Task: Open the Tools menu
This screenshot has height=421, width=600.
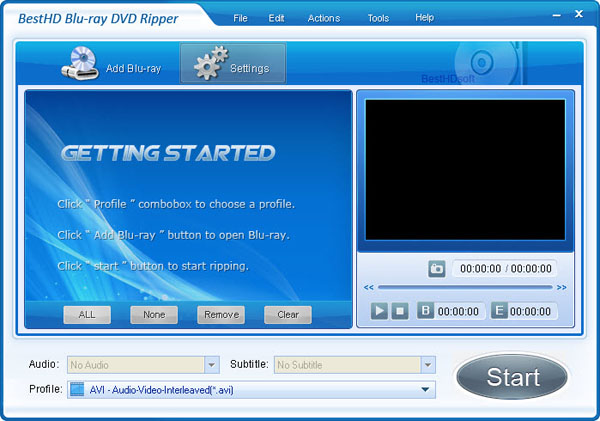Action: pyautogui.click(x=378, y=18)
